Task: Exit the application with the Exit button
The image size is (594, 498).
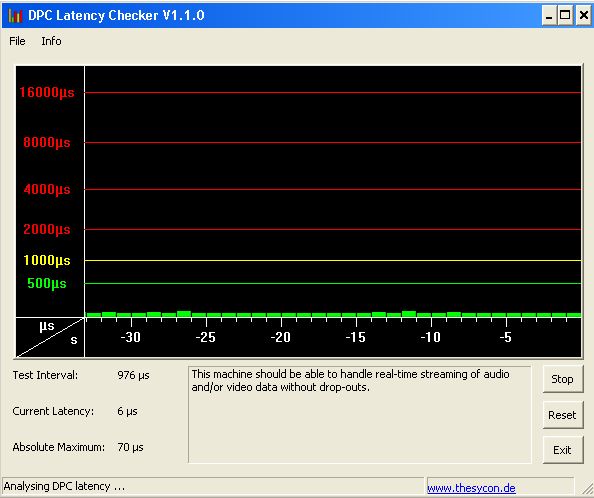Action: tap(562, 450)
